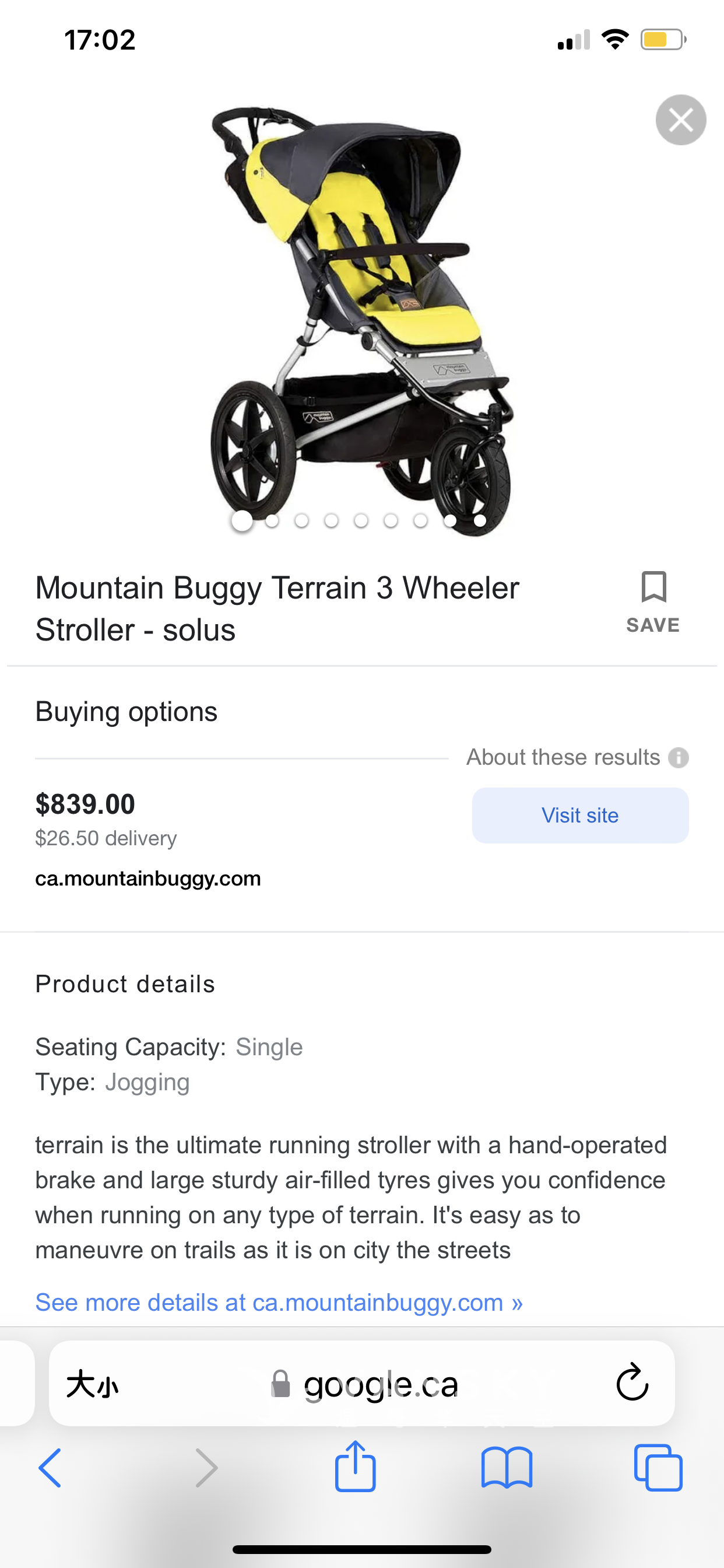Select the second image carousel dot
The height and width of the screenshot is (1568, 724).
[x=272, y=520]
